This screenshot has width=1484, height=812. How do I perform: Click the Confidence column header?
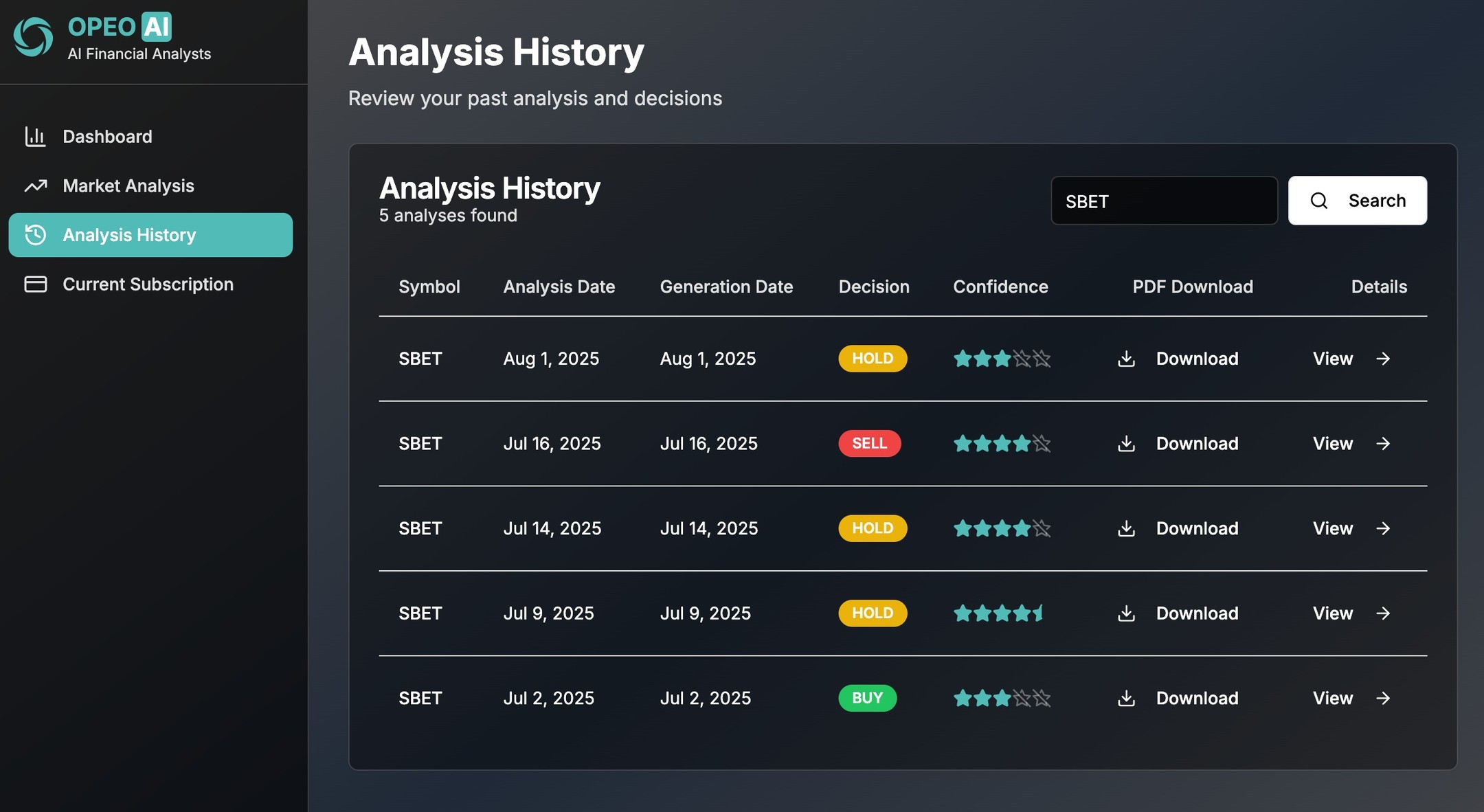[x=1000, y=286]
